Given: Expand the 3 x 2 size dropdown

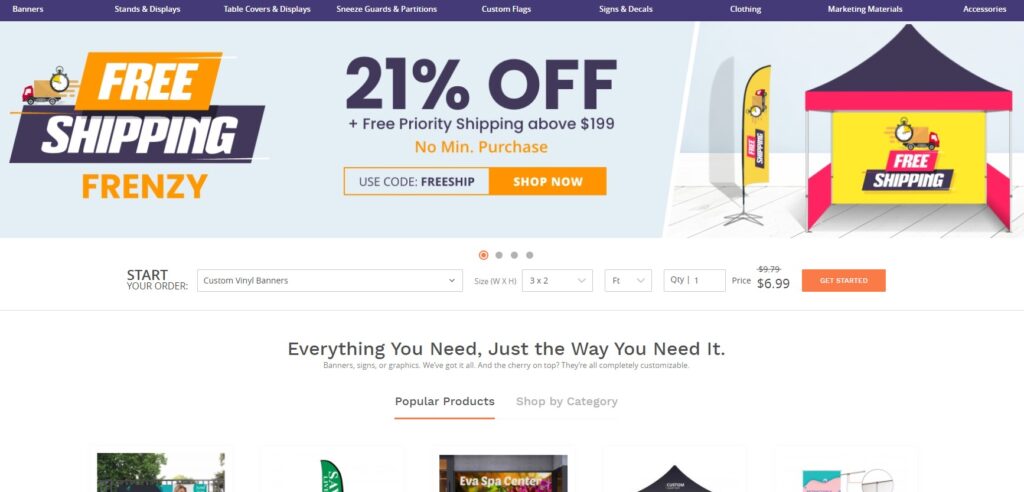Looking at the screenshot, I should pyautogui.click(x=557, y=280).
